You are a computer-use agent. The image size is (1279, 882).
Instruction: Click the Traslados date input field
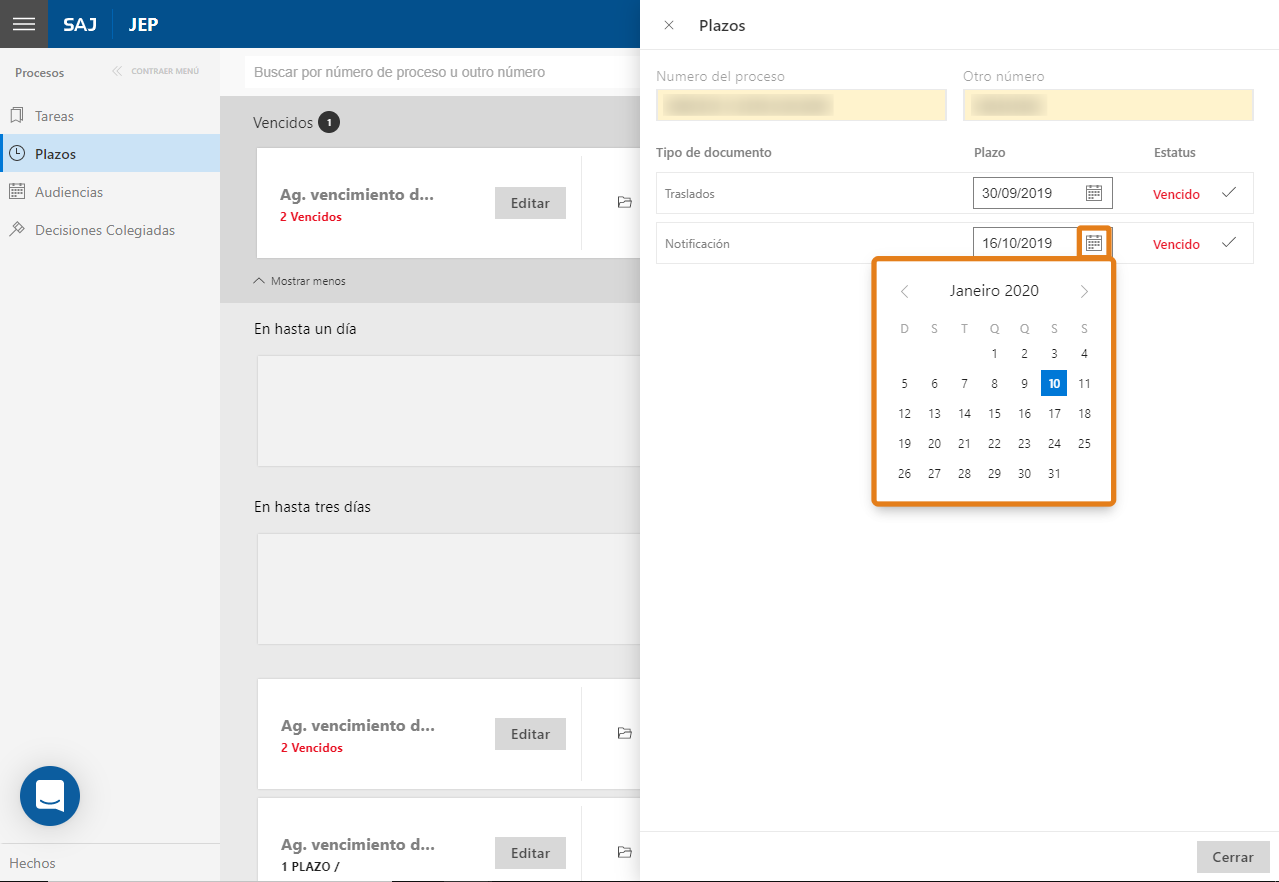1025,193
